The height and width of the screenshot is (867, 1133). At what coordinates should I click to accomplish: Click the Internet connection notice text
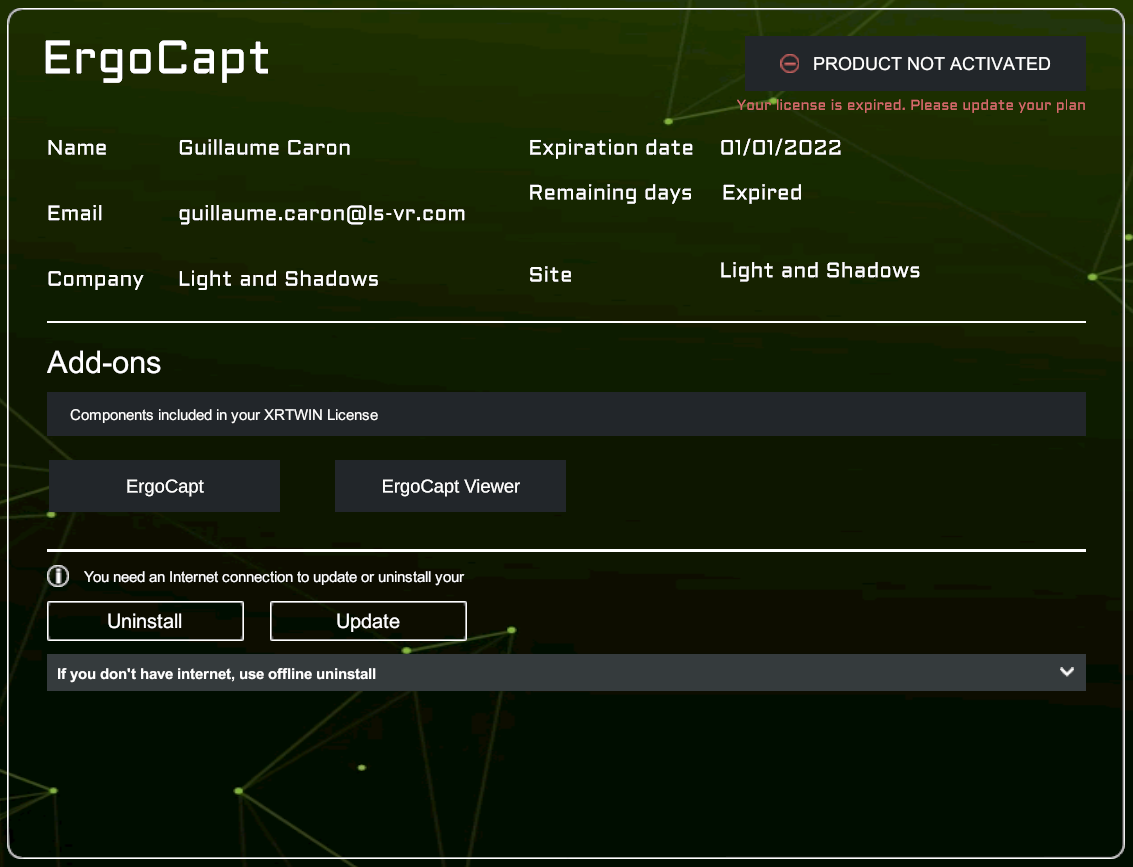click(273, 577)
